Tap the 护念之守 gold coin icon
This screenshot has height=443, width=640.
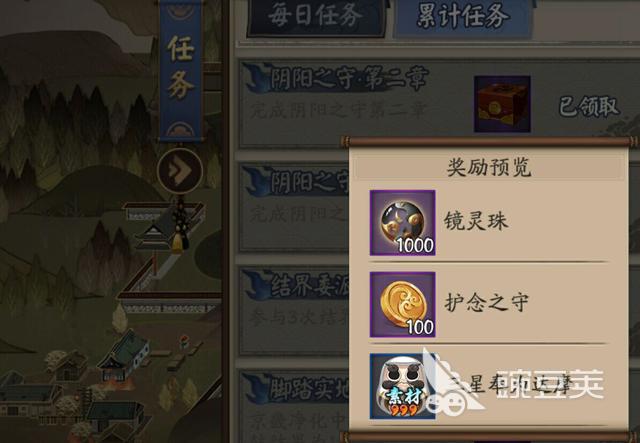pos(402,305)
